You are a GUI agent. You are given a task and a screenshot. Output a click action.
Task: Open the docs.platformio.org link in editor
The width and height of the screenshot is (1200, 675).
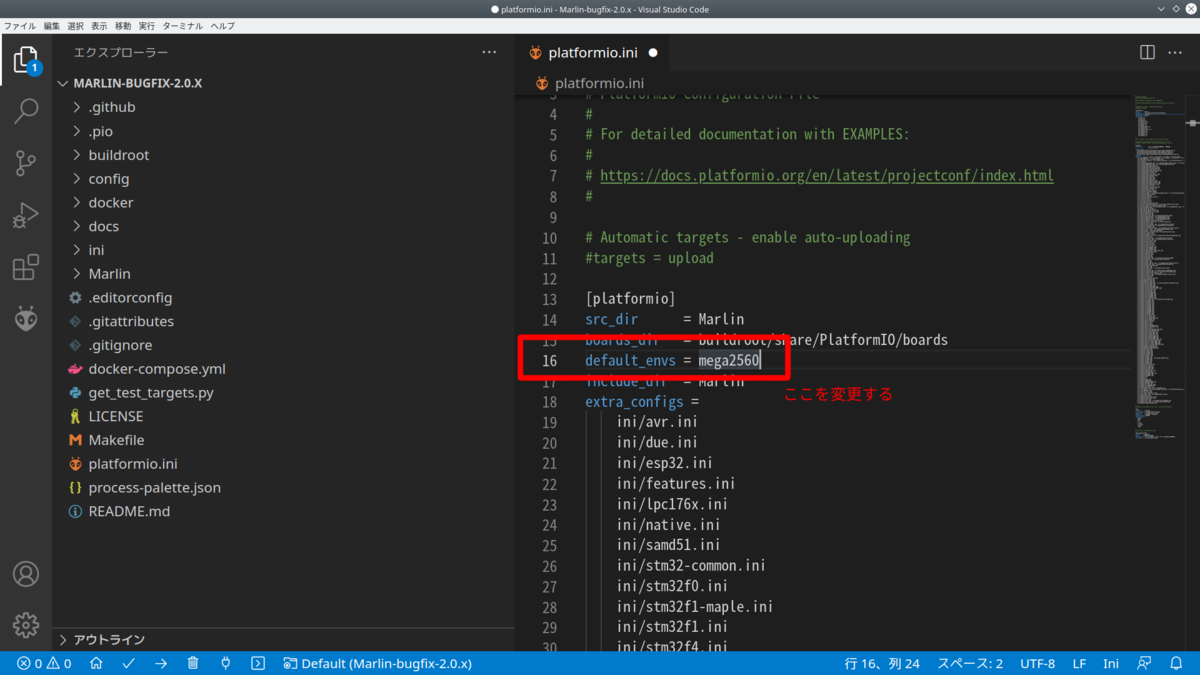(x=826, y=175)
